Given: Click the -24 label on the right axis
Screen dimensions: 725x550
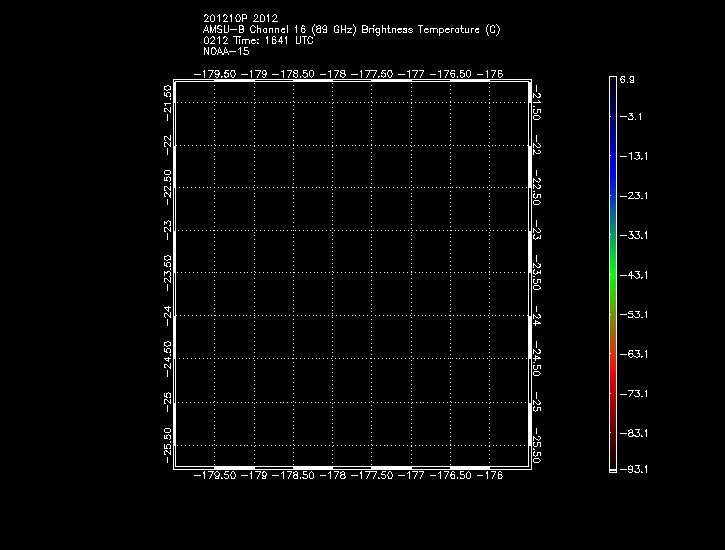Looking at the screenshot, I should pos(537,318).
